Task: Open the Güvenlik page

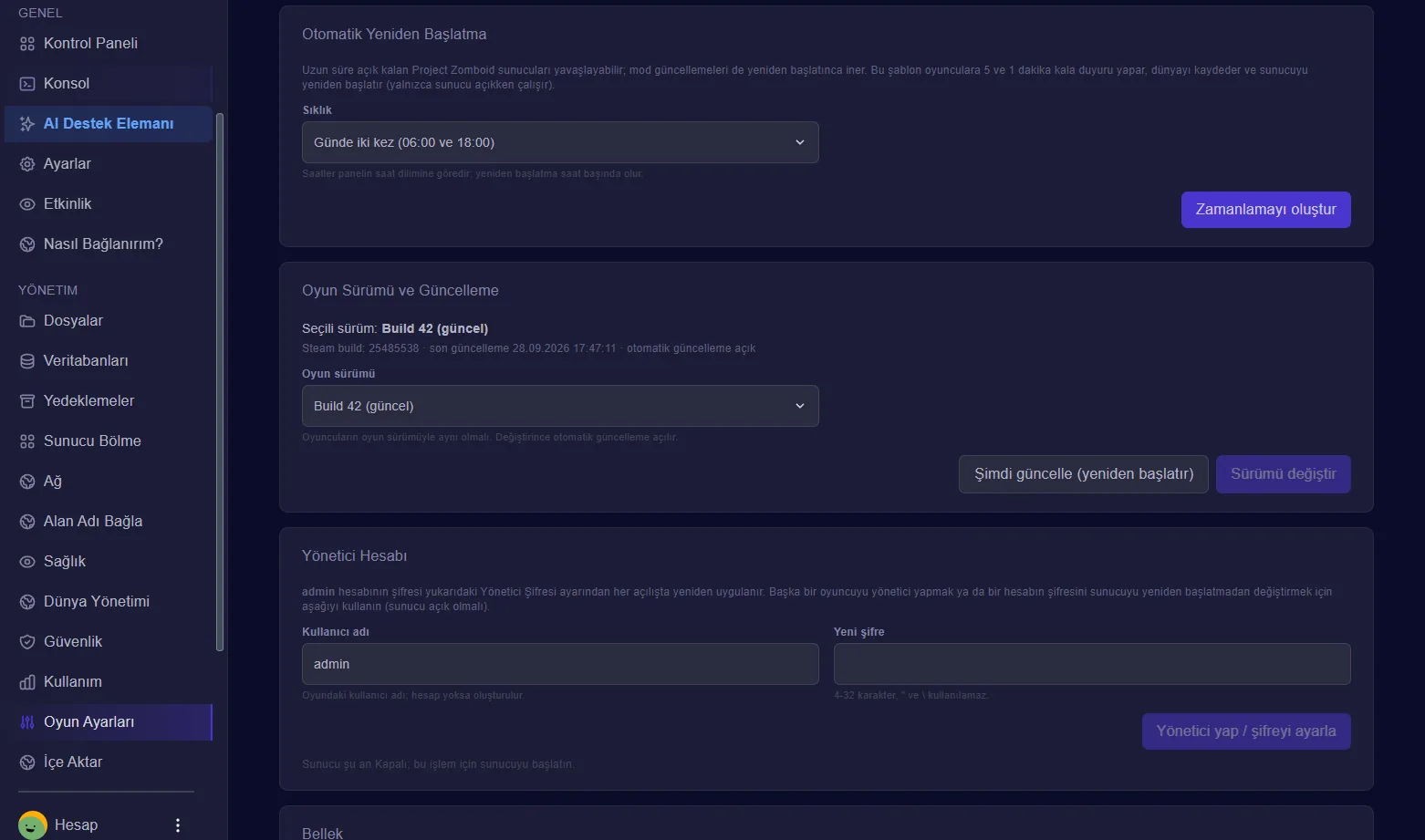Action: tap(109, 642)
